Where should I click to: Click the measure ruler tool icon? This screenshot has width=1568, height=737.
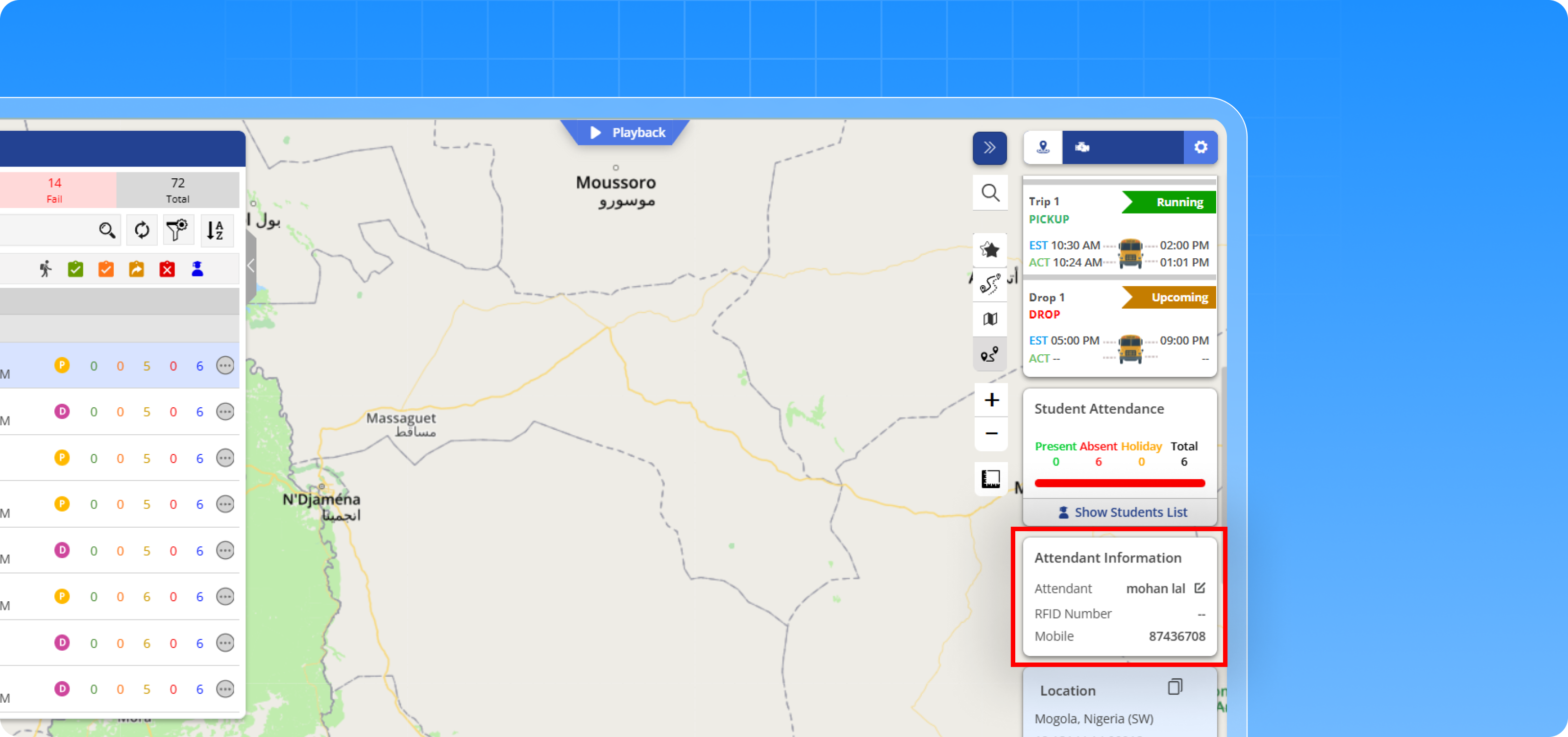pyautogui.click(x=990, y=479)
